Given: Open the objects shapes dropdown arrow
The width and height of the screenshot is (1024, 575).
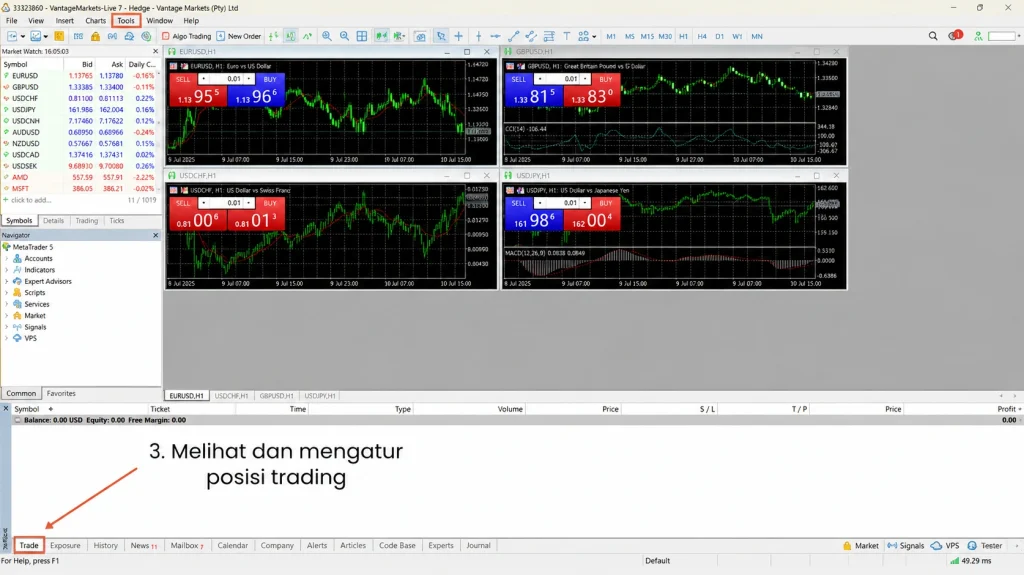Looking at the screenshot, I should pyautogui.click(x=594, y=37).
